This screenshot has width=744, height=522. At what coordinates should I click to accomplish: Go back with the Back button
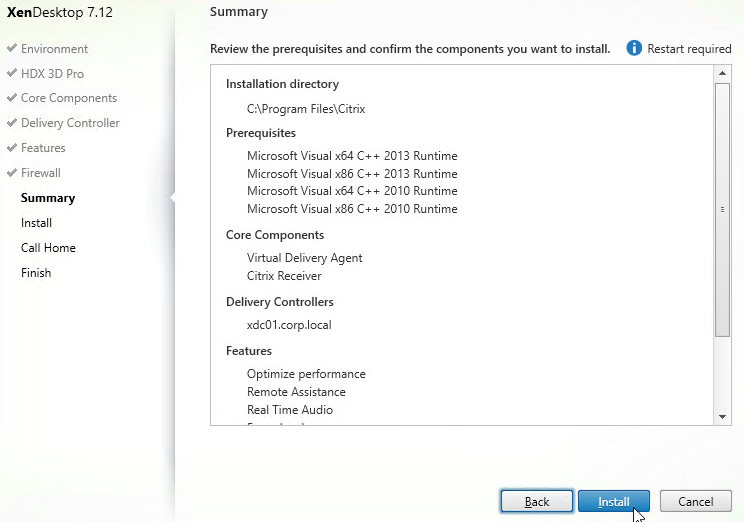537,501
